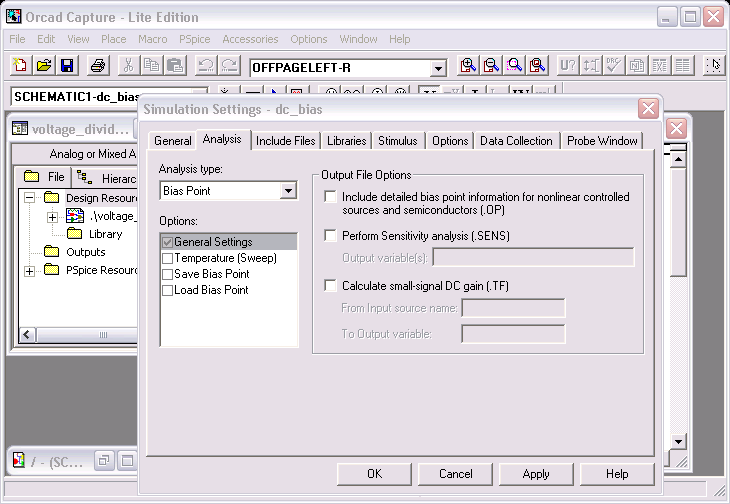
Task: Switch to the Data Collection tab
Action: pos(516,141)
